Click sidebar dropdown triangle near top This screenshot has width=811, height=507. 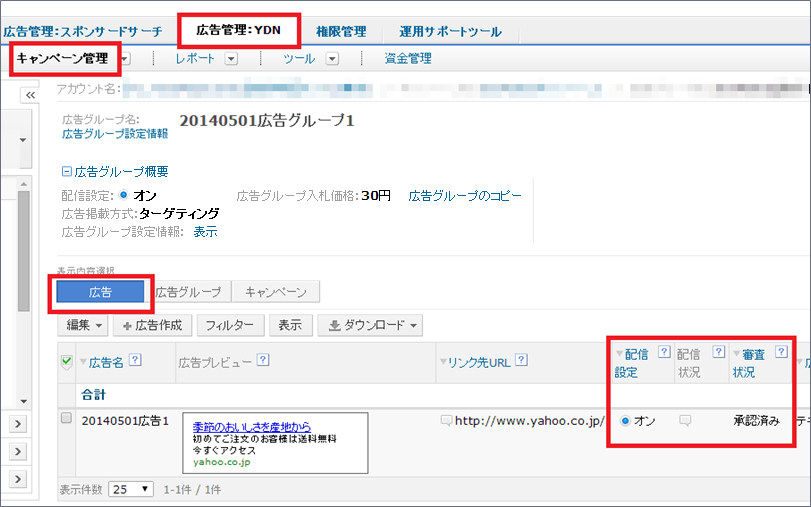point(23,140)
